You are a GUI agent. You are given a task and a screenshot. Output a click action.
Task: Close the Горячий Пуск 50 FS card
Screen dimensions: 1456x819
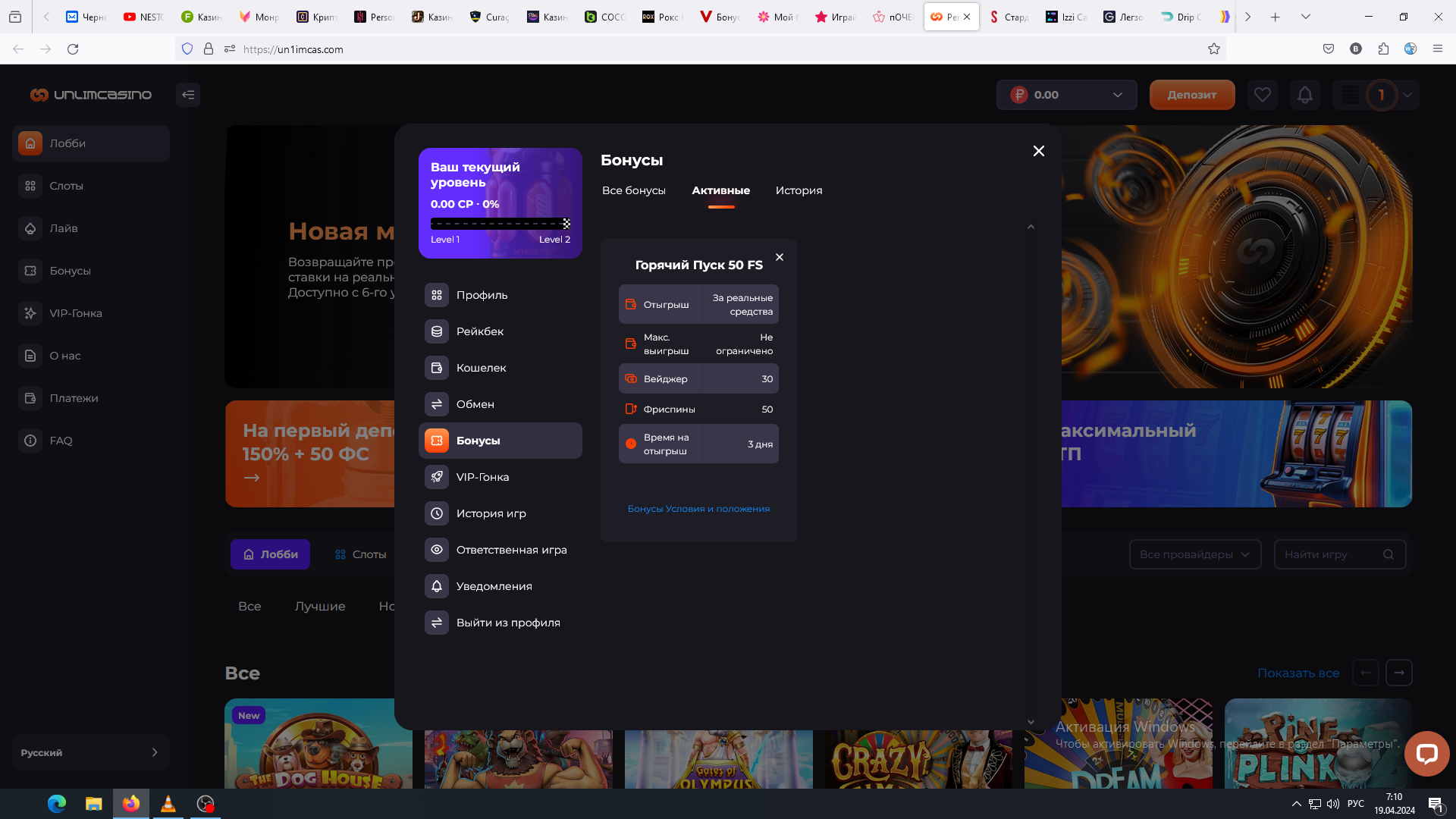[x=780, y=257]
